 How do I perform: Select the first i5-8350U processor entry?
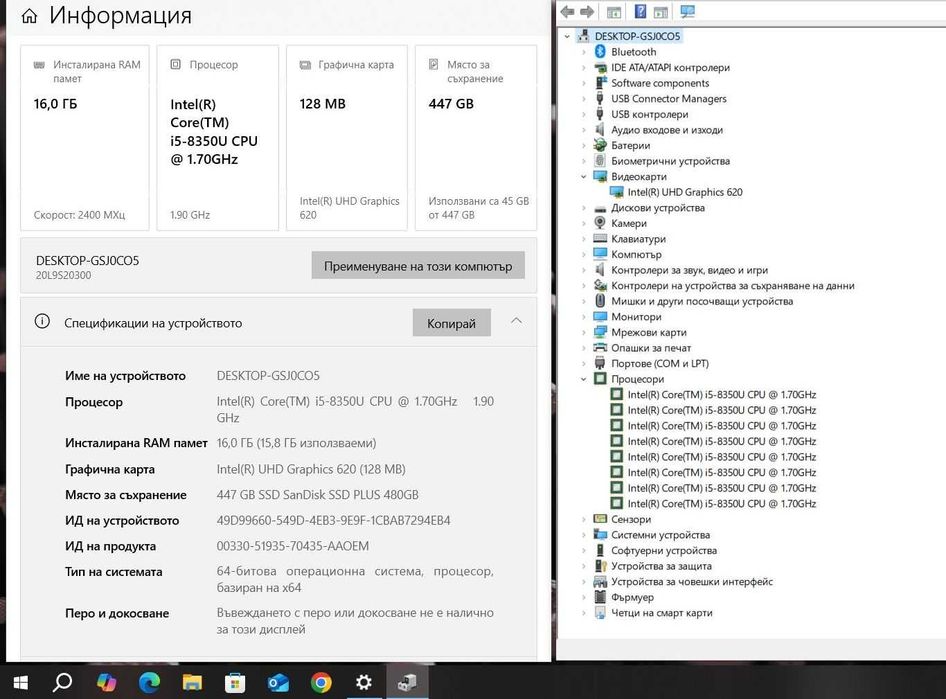tap(722, 394)
